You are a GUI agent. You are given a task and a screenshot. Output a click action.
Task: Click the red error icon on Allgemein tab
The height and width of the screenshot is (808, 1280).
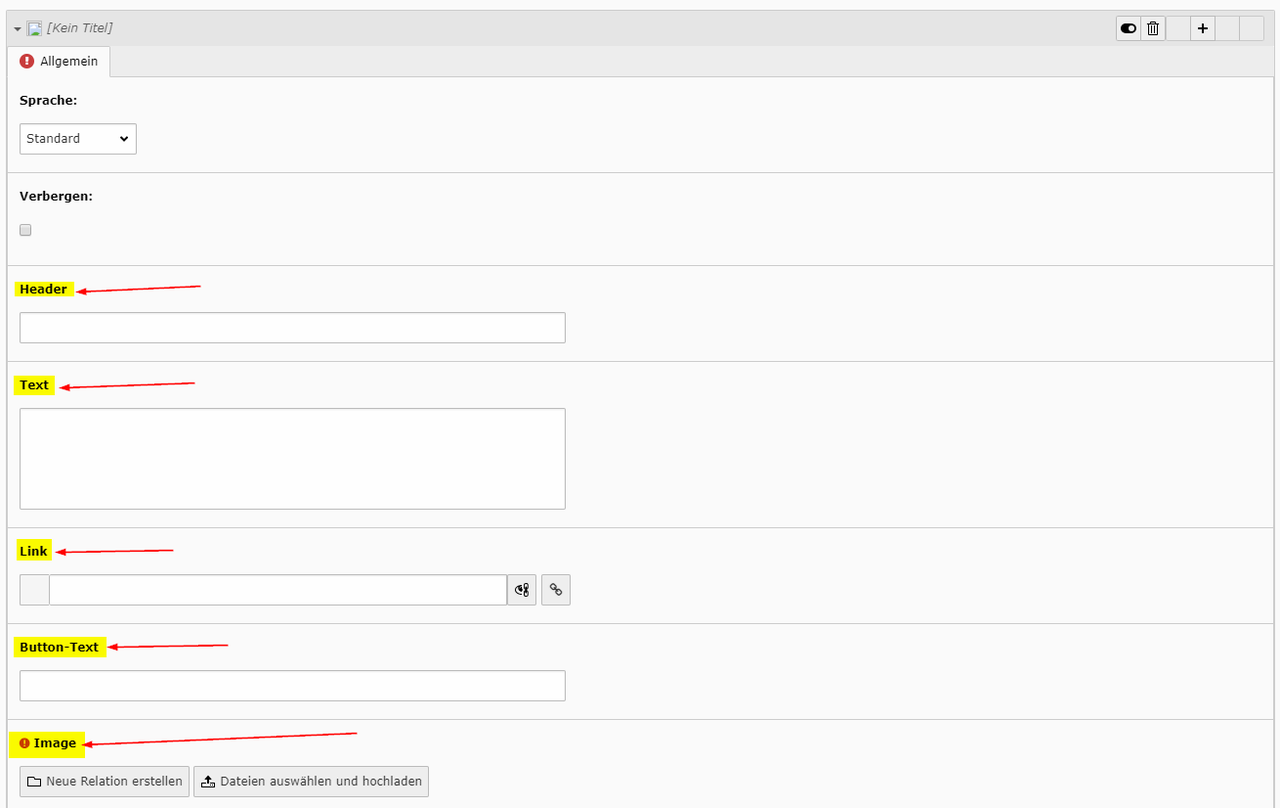pyautogui.click(x=27, y=61)
